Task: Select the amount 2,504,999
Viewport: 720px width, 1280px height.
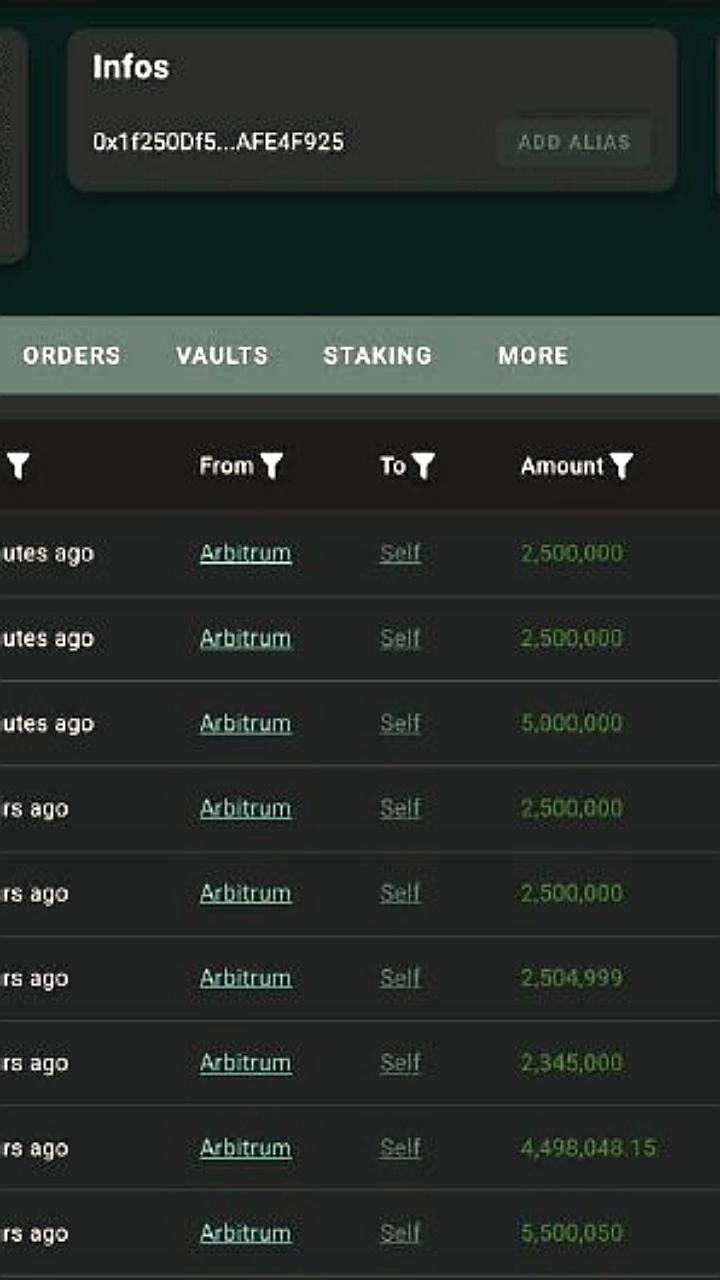Action: click(x=571, y=978)
